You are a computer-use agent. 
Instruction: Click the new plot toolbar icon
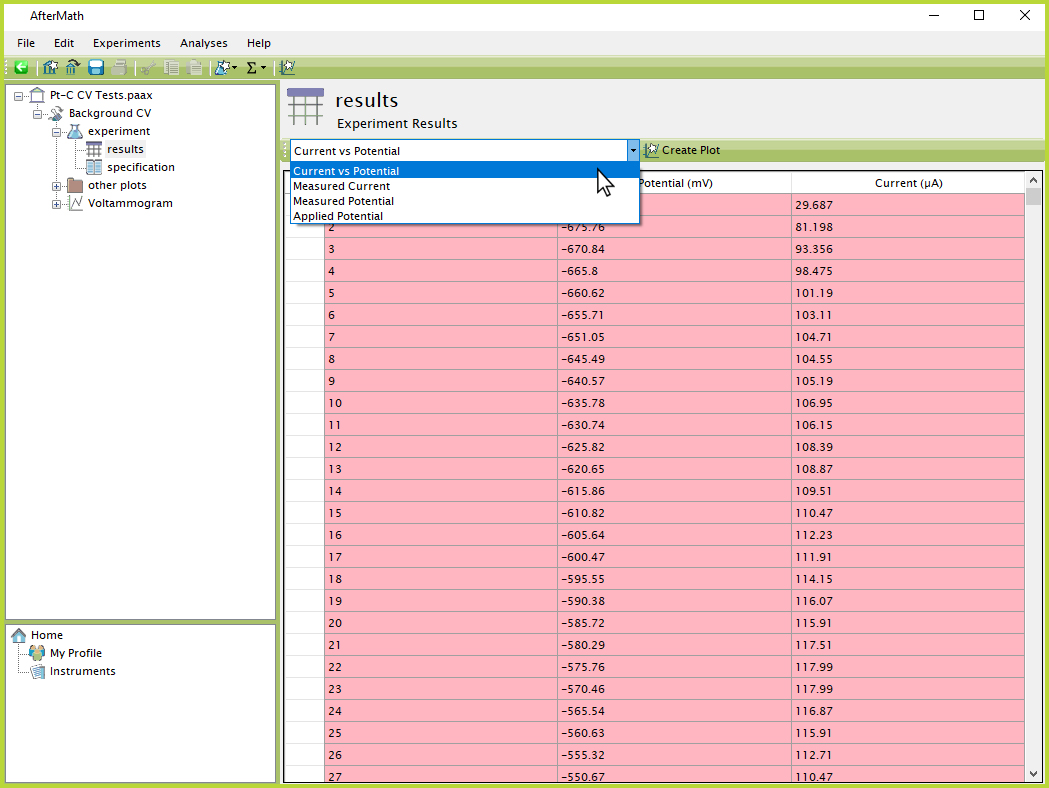(x=288, y=68)
